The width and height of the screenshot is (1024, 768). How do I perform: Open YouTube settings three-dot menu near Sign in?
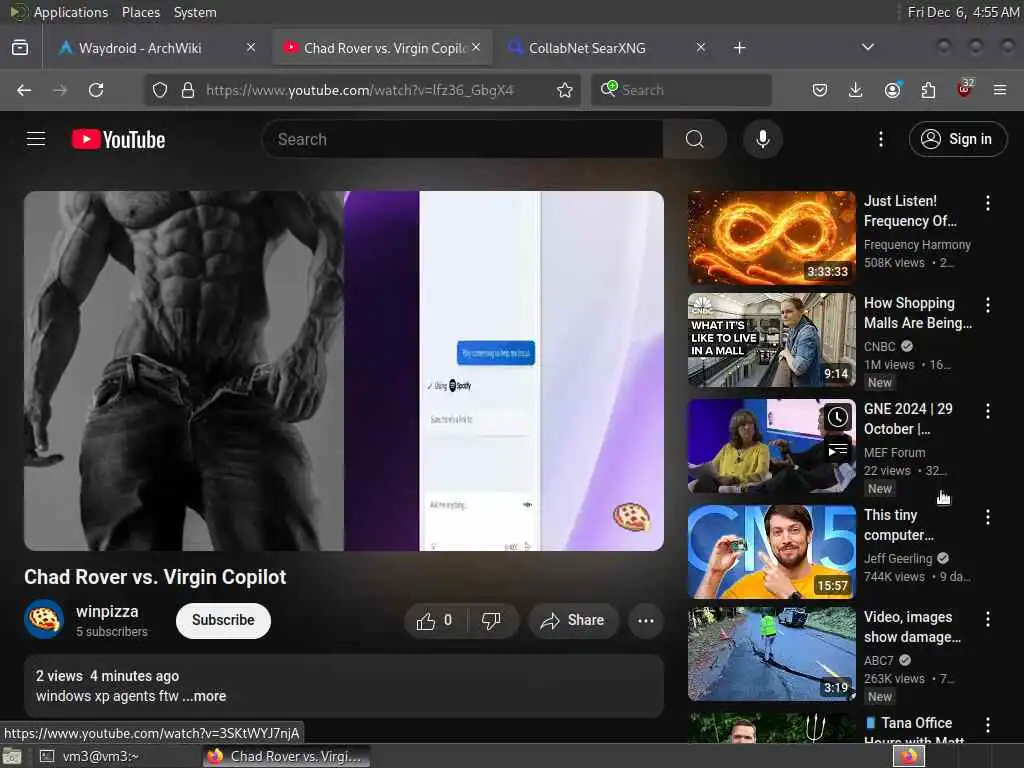click(x=880, y=139)
